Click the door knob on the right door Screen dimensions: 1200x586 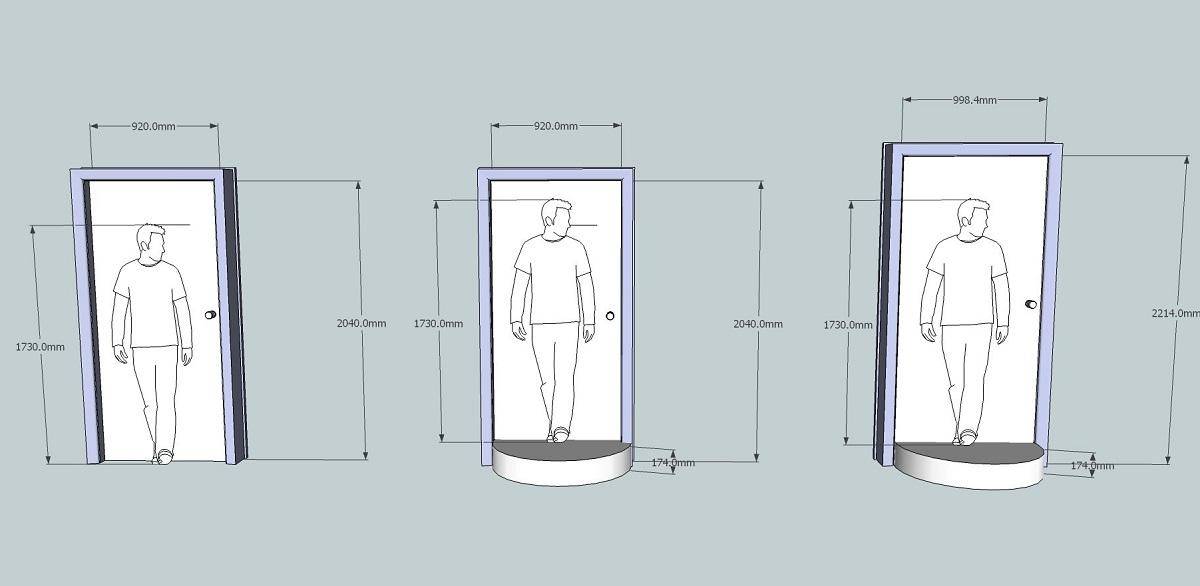click(1032, 304)
